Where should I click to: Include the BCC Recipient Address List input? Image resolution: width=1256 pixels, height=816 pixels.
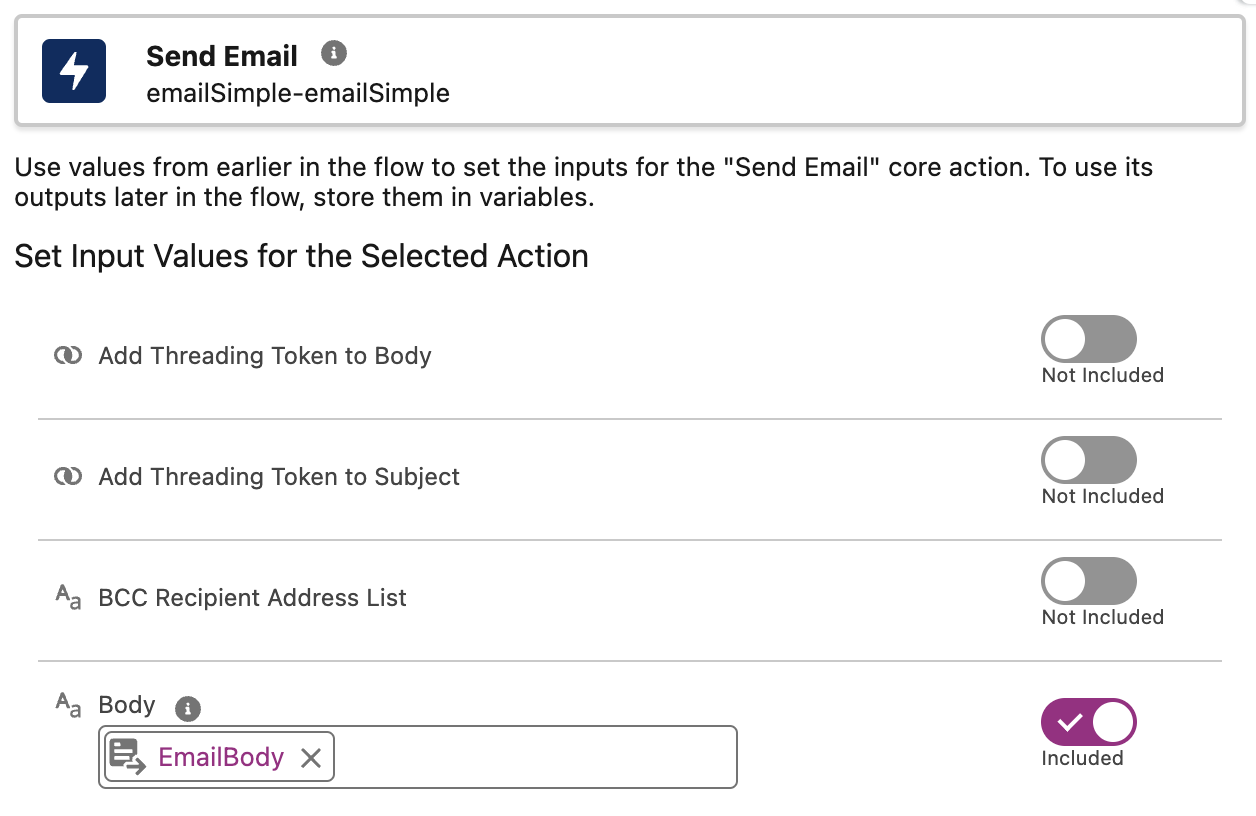tap(1088, 581)
